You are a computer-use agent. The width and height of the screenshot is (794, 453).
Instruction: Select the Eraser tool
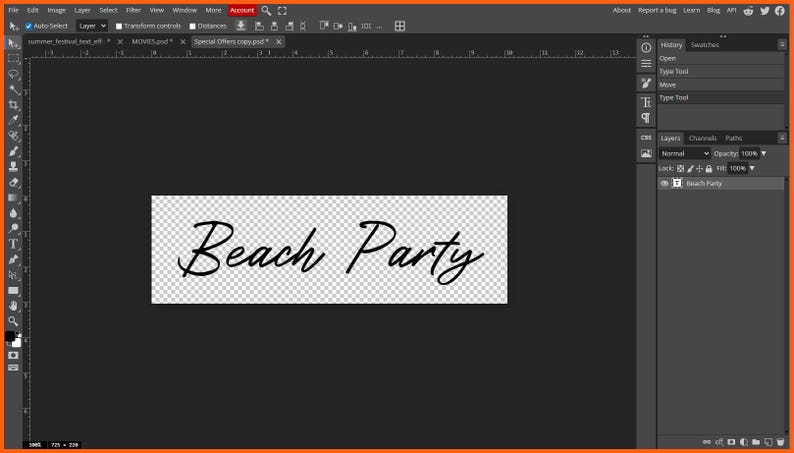[x=14, y=182]
